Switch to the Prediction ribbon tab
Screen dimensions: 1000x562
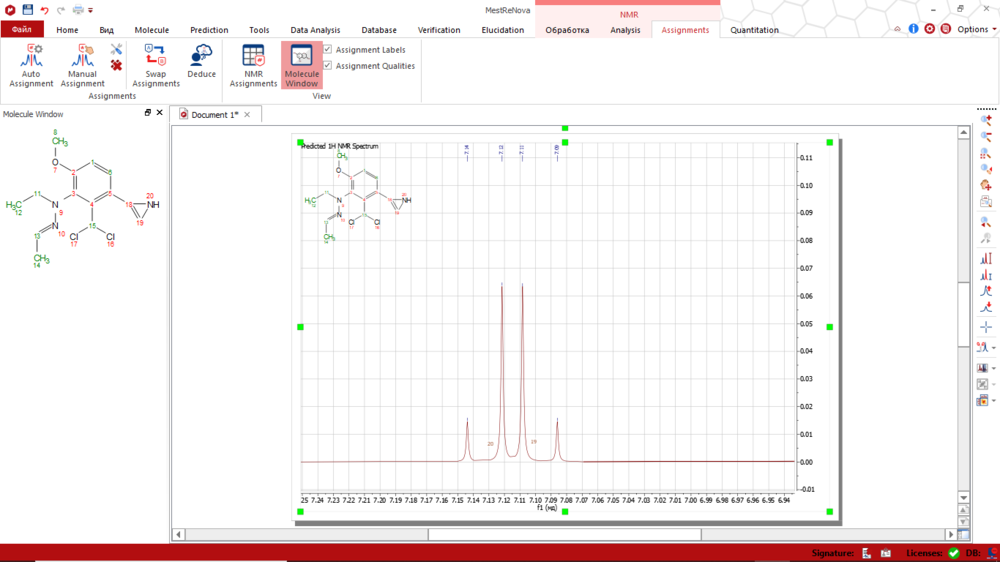(x=209, y=30)
